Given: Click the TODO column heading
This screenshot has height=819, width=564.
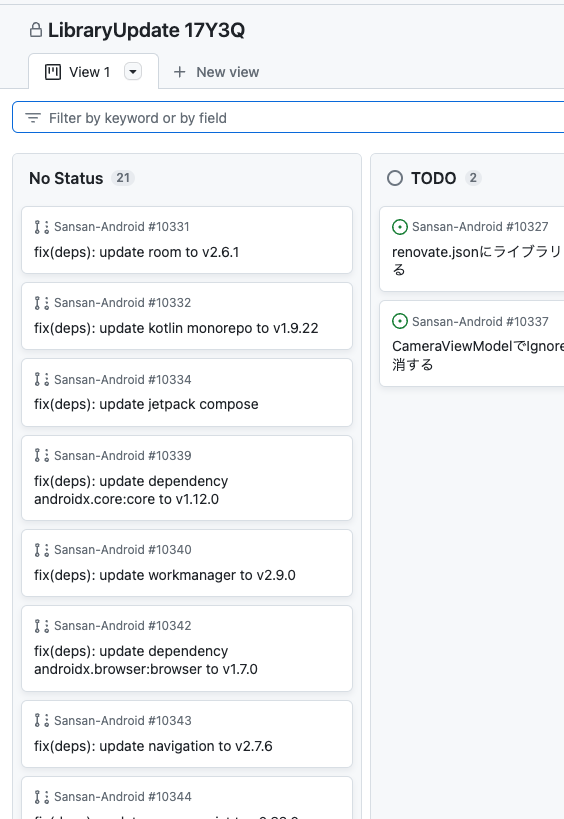Looking at the screenshot, I should (433, 178).
